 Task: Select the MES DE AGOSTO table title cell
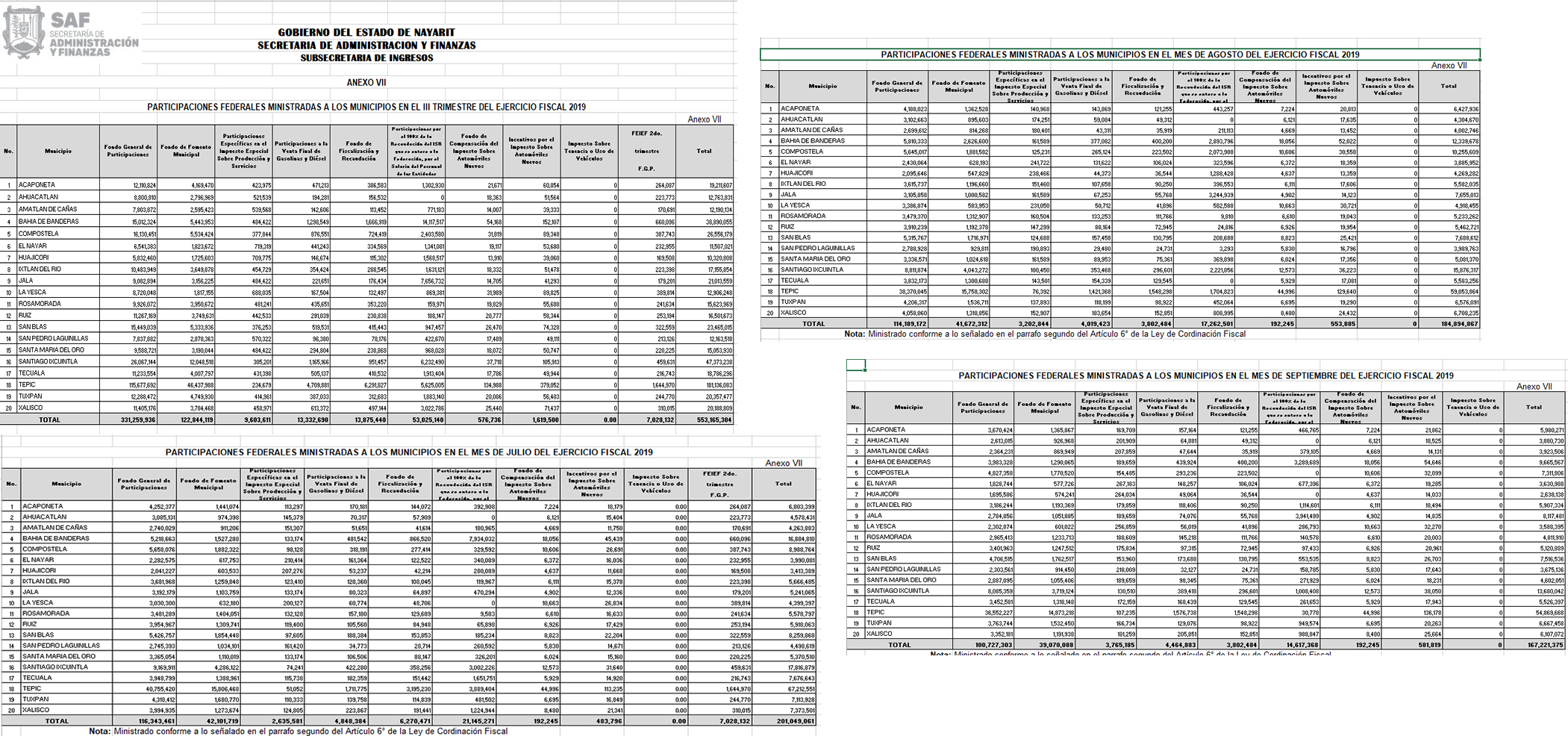(x=1119, y=54)
